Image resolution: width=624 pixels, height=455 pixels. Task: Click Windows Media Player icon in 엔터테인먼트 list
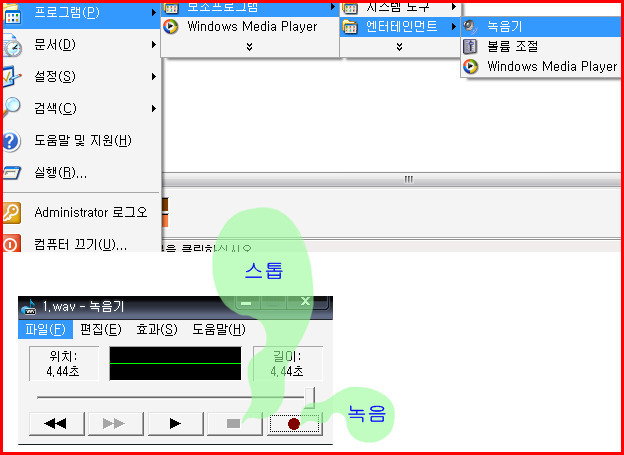tap(470, 66)
